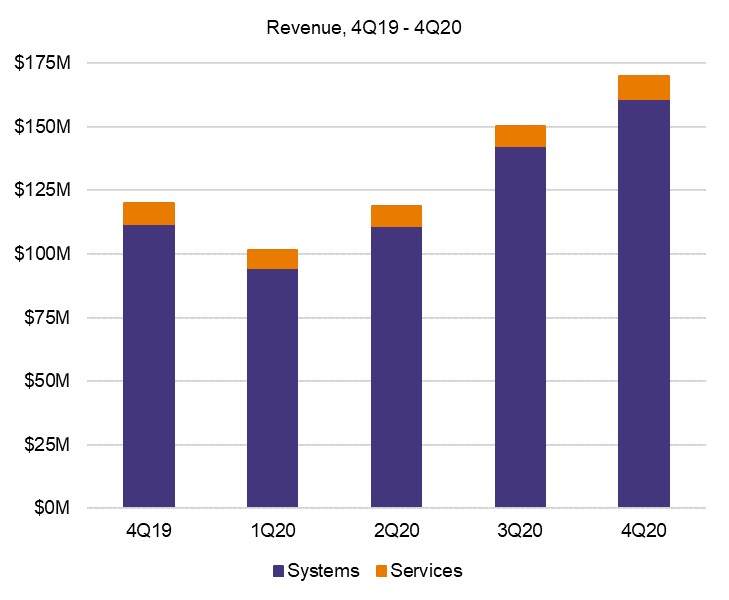Image resolution: width=729 pixels, height=600 pixels.
Task: Click the chart title "Revenue, 4Q19 - 4Q20"
Action: tap(363, 27)
